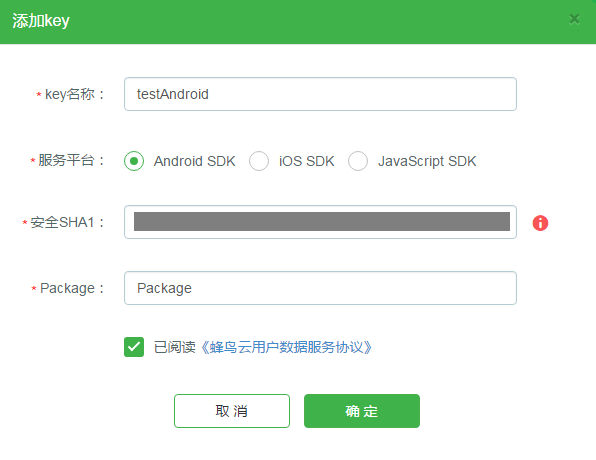
Task: Click the red info icon beside 安全SHA1
Action: tap(540, 223)
